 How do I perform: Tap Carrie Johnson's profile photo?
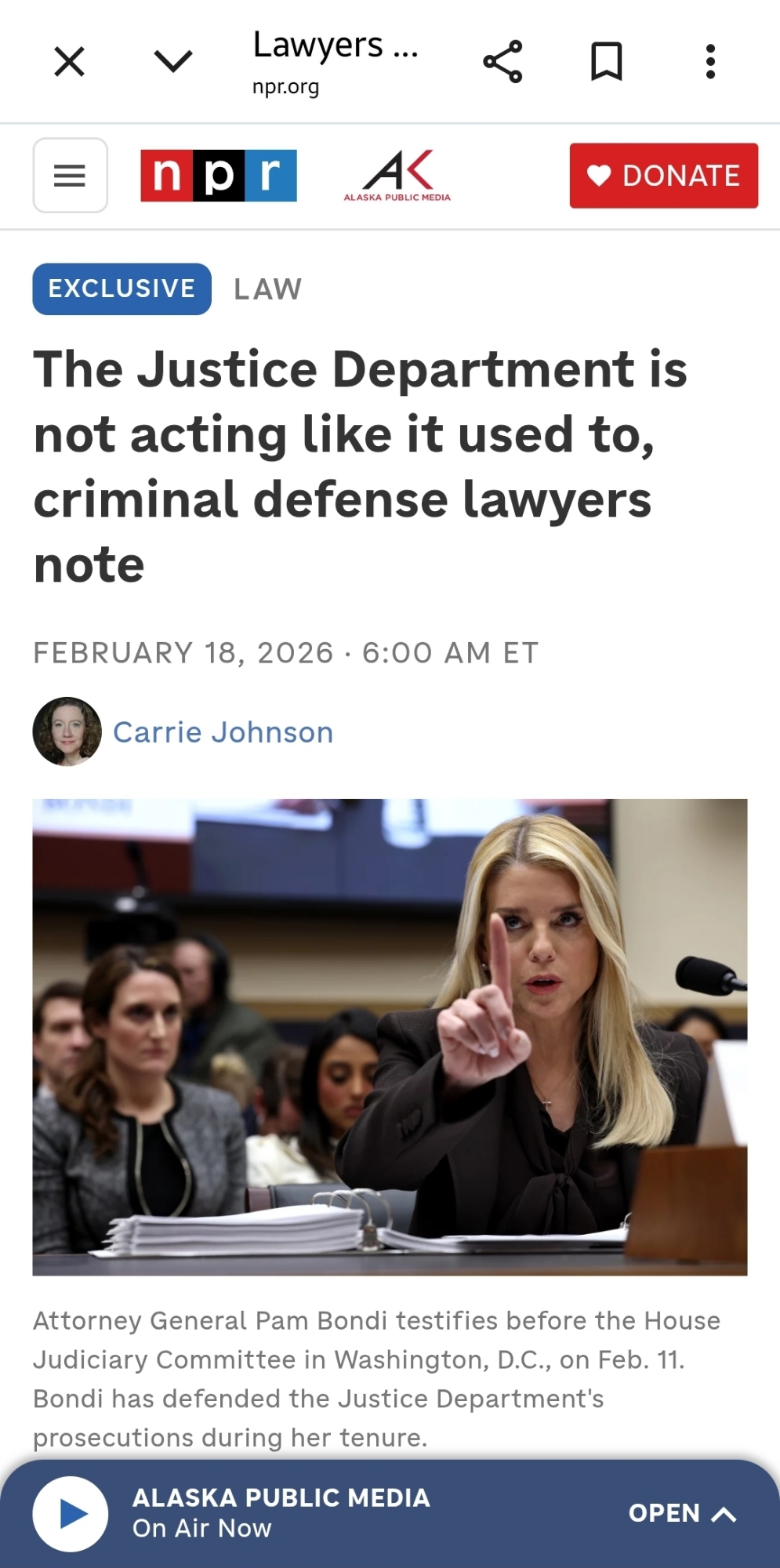click(x=67, y=731)
